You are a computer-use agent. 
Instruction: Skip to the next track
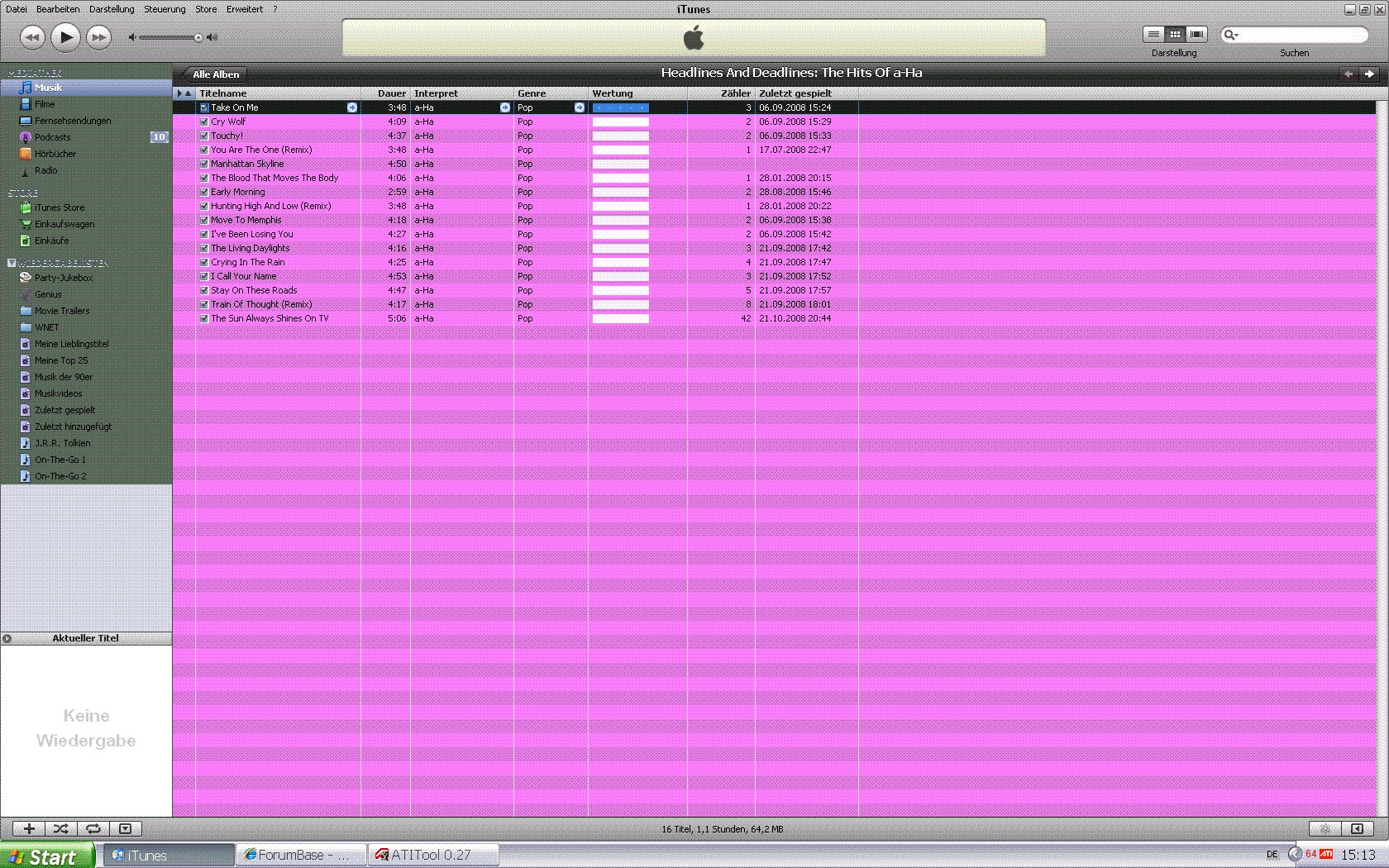tap(98, 37)
